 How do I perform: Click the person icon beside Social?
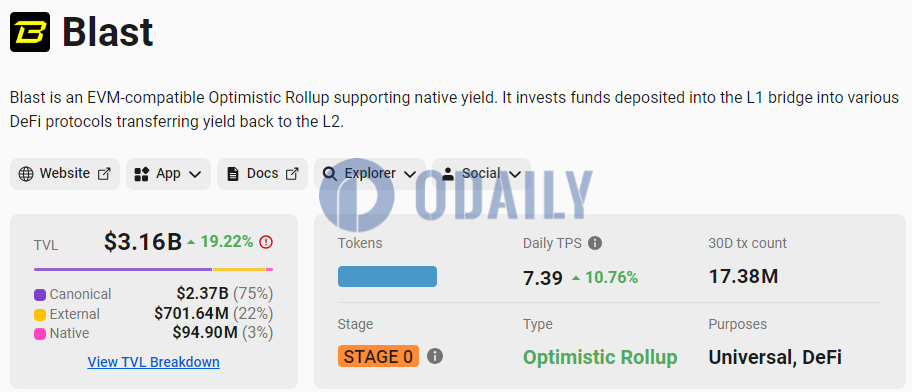[x=448, y=174]
